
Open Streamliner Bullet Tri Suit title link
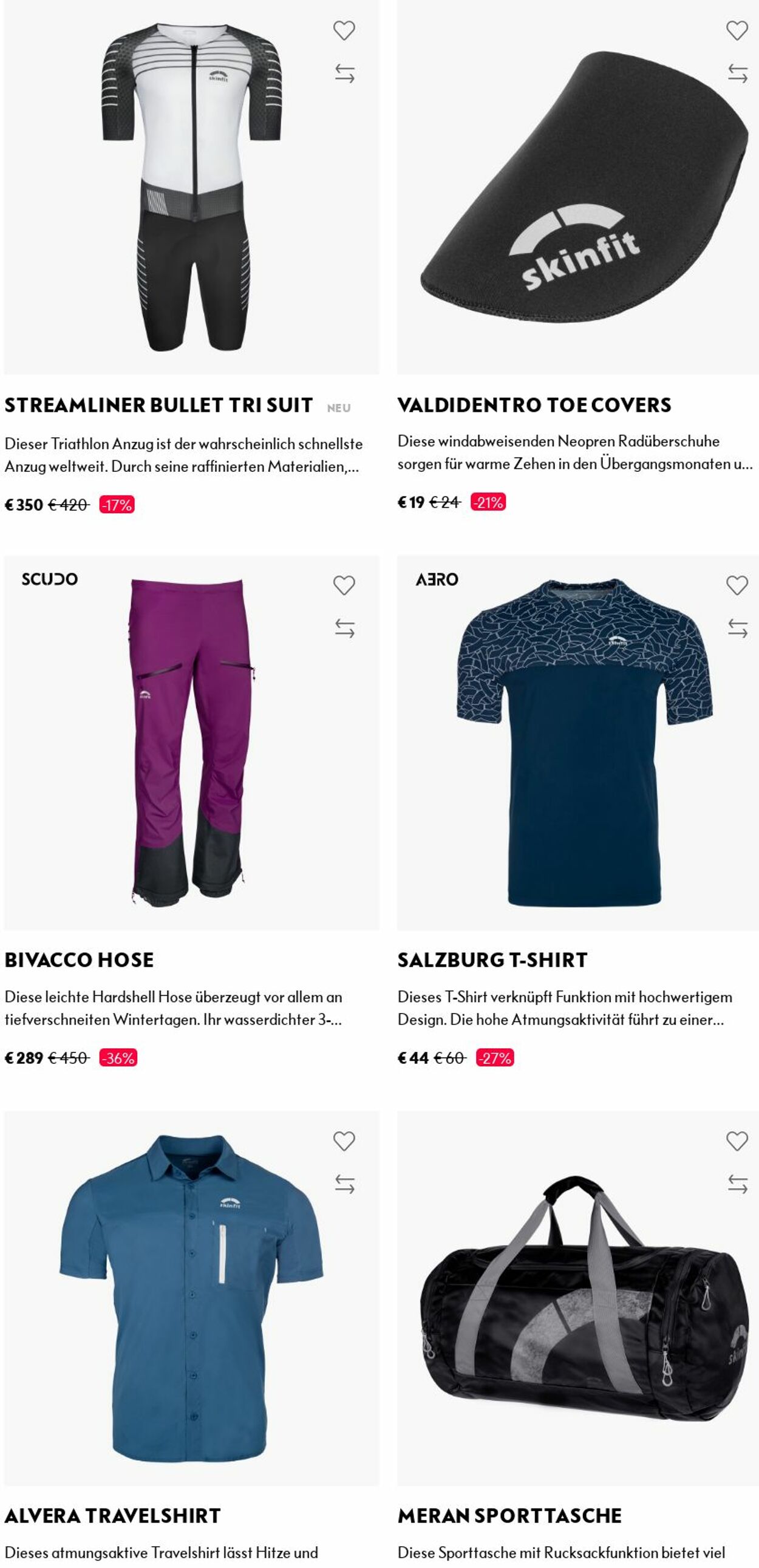tap(159, 406)
